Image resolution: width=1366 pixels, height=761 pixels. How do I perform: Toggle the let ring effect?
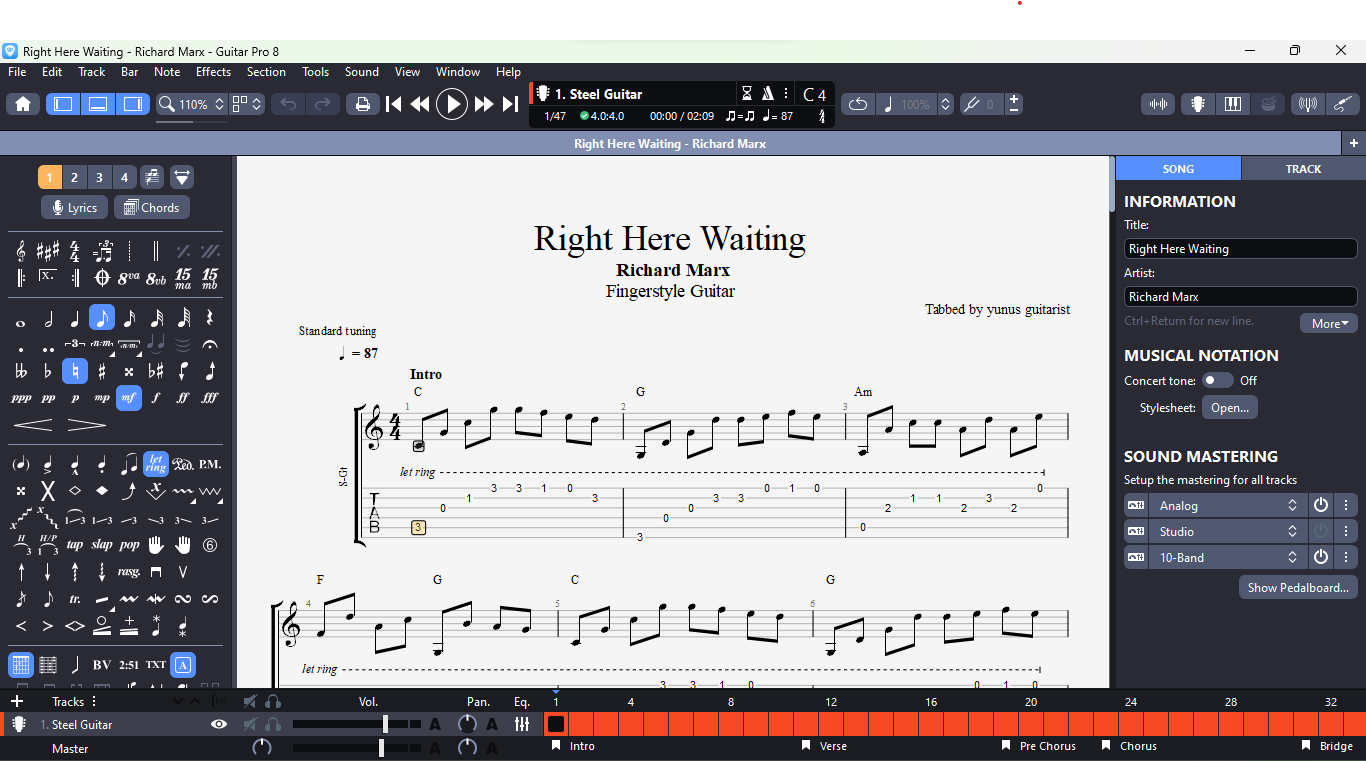point(155,464)
